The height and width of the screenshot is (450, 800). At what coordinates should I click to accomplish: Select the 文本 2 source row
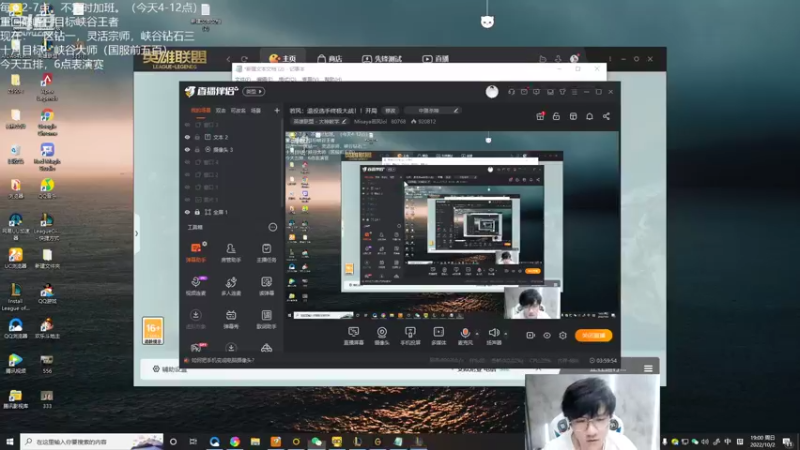(x=231, y=137)
